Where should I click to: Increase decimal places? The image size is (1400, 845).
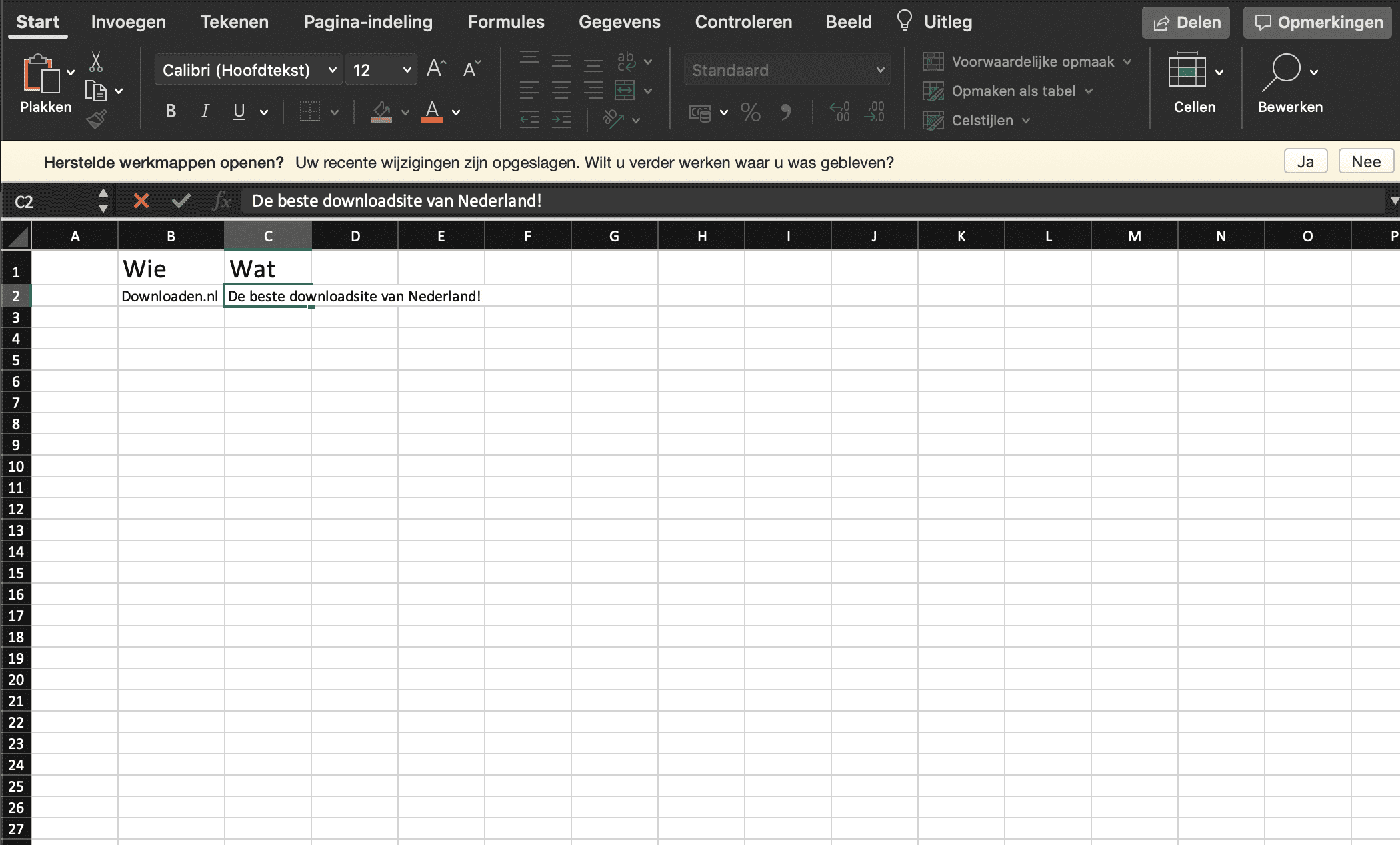pos(839,112)
